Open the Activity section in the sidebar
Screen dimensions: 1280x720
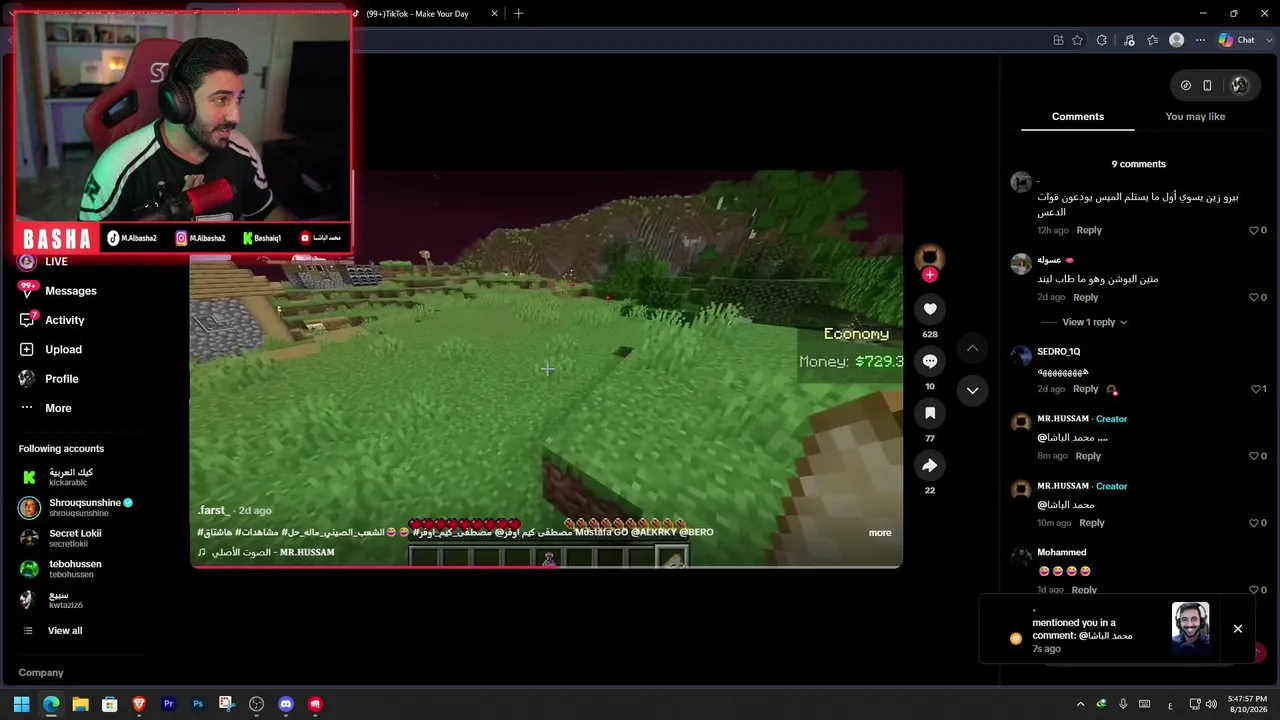click(65, 320)
